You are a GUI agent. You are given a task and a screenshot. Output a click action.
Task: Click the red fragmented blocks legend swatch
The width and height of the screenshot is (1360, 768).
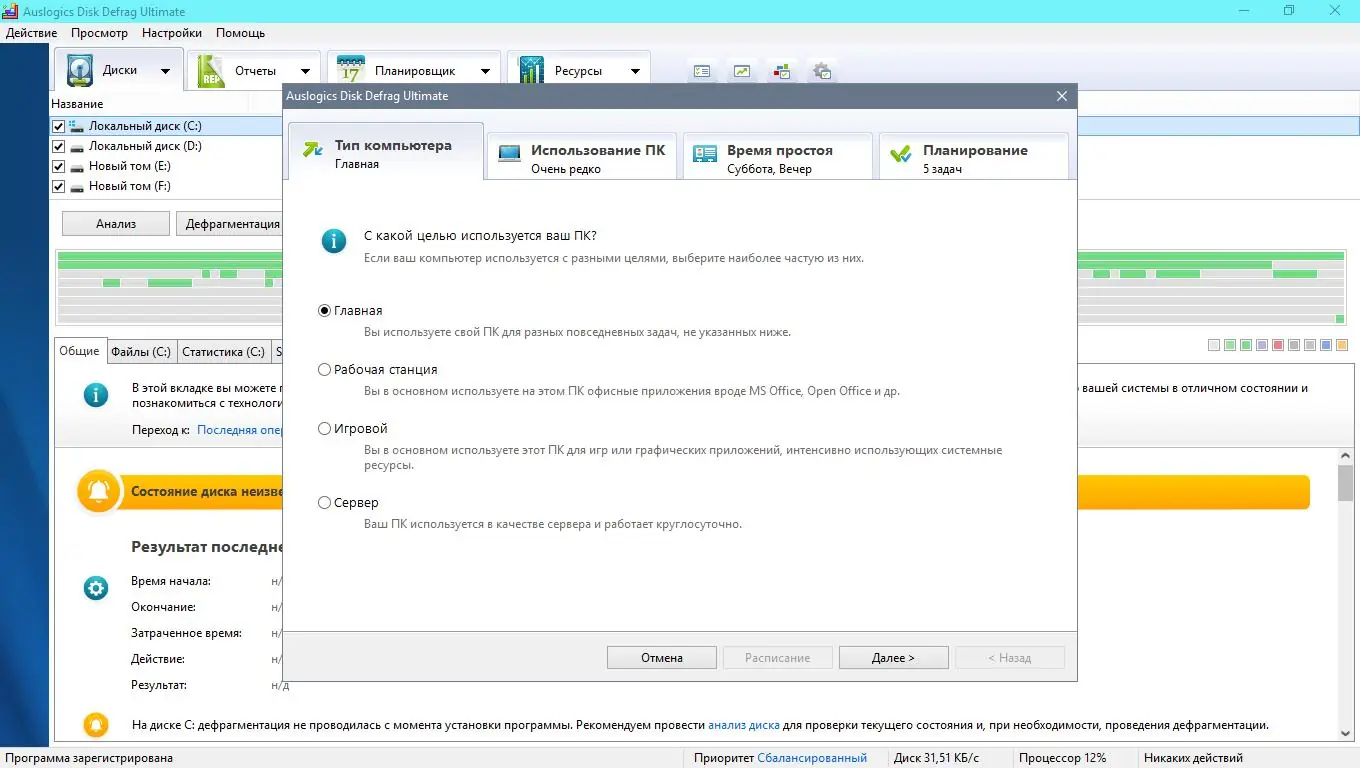1276,345
